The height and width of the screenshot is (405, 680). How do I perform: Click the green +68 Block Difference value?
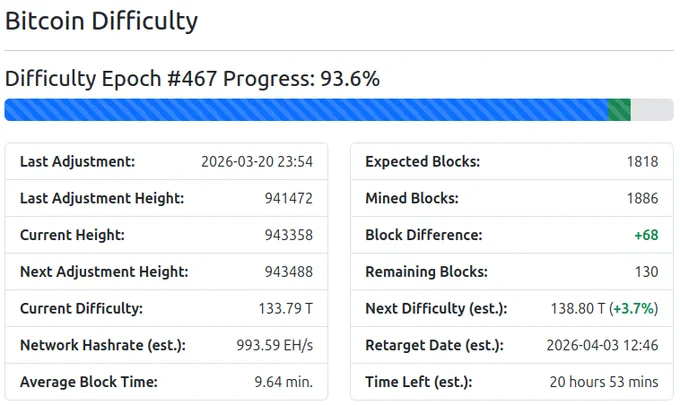(646, 235)
